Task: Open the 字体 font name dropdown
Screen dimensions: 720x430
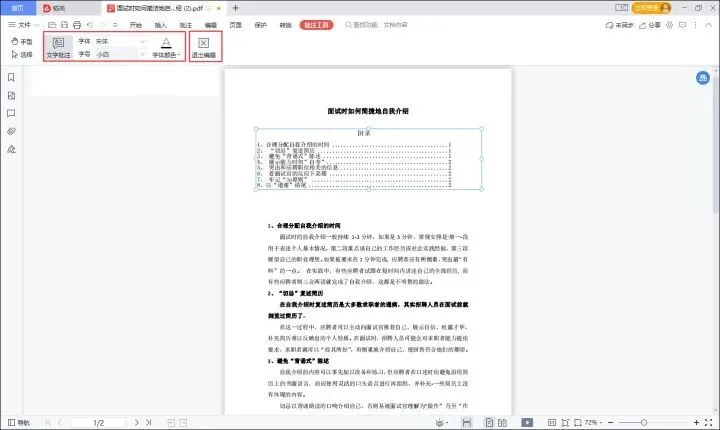Action: 121,41
